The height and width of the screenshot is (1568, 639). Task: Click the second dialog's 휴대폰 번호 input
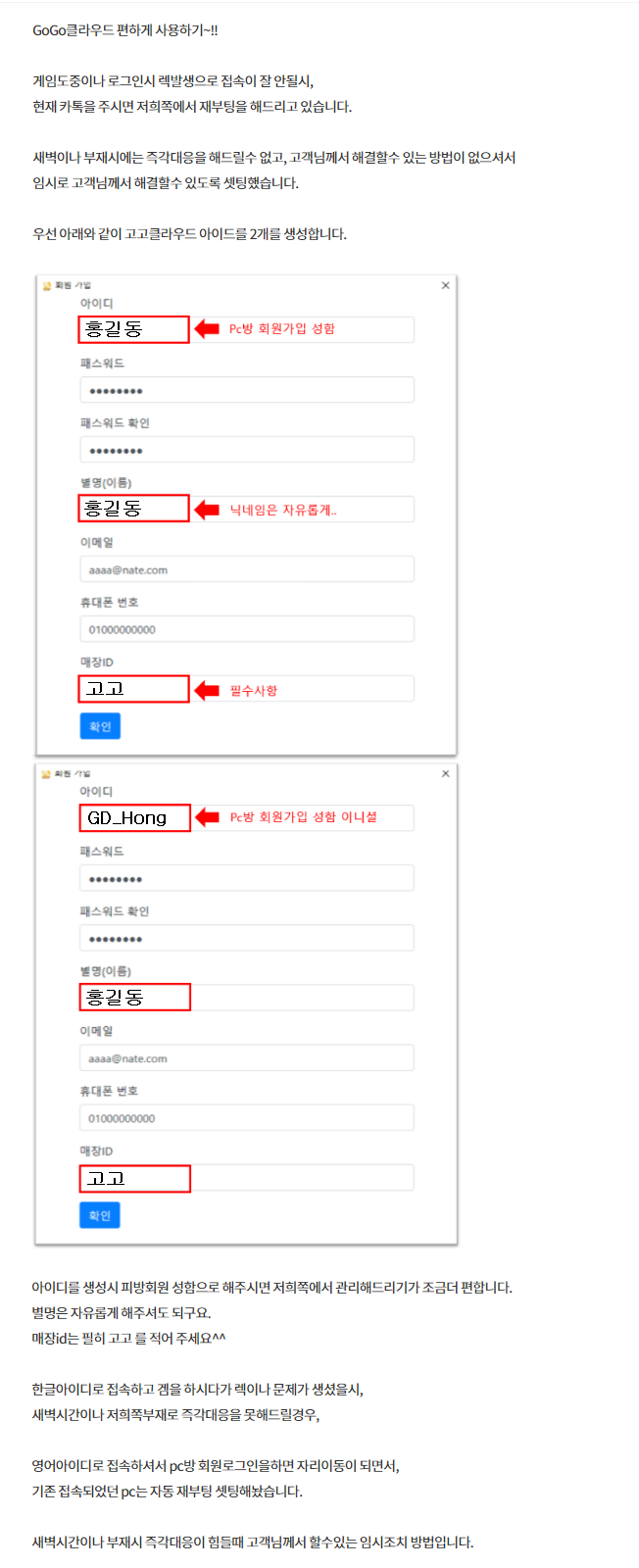tap(247, 1118)
